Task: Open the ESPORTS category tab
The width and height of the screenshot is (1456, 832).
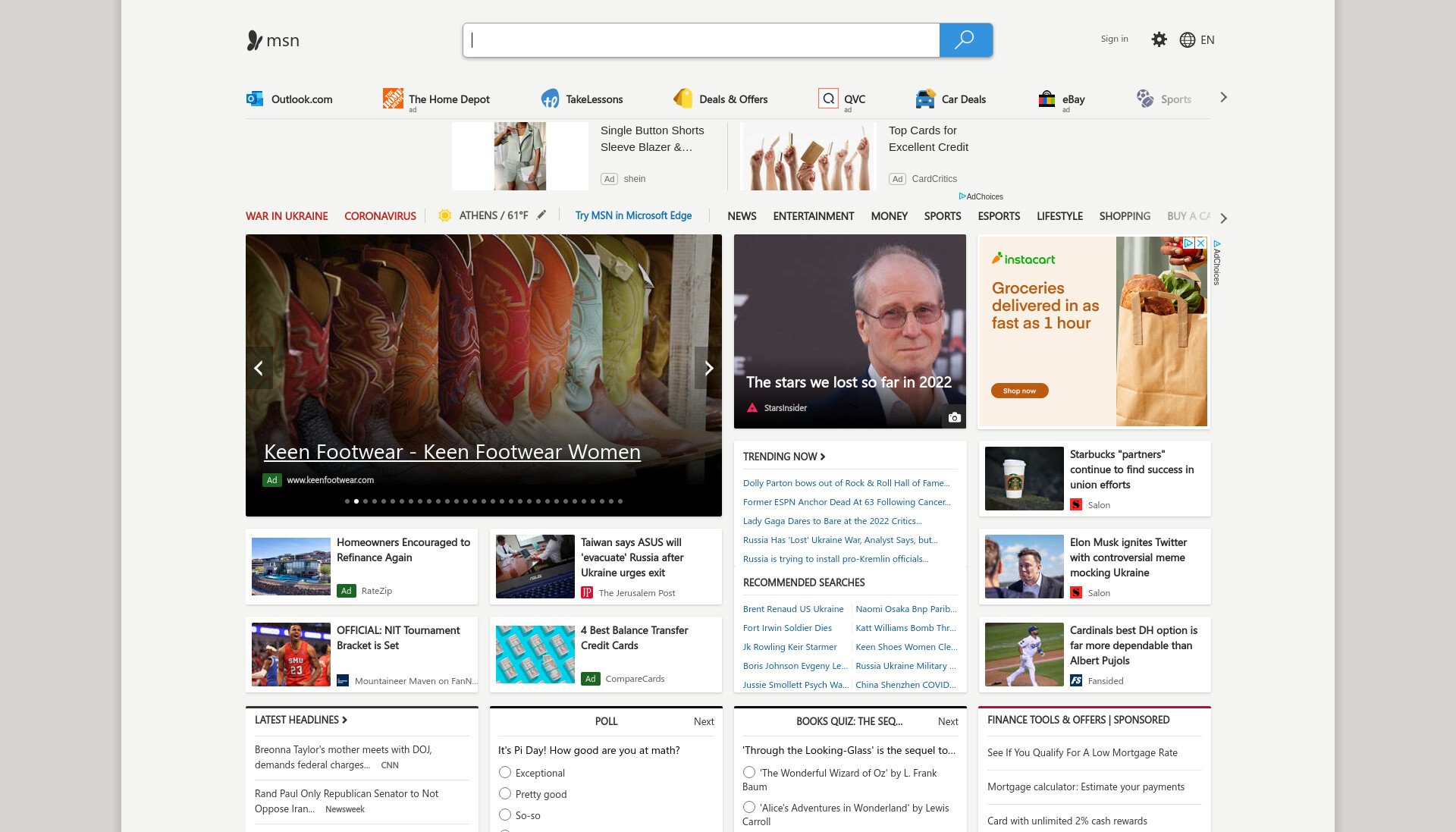Action: coord(999,216)
